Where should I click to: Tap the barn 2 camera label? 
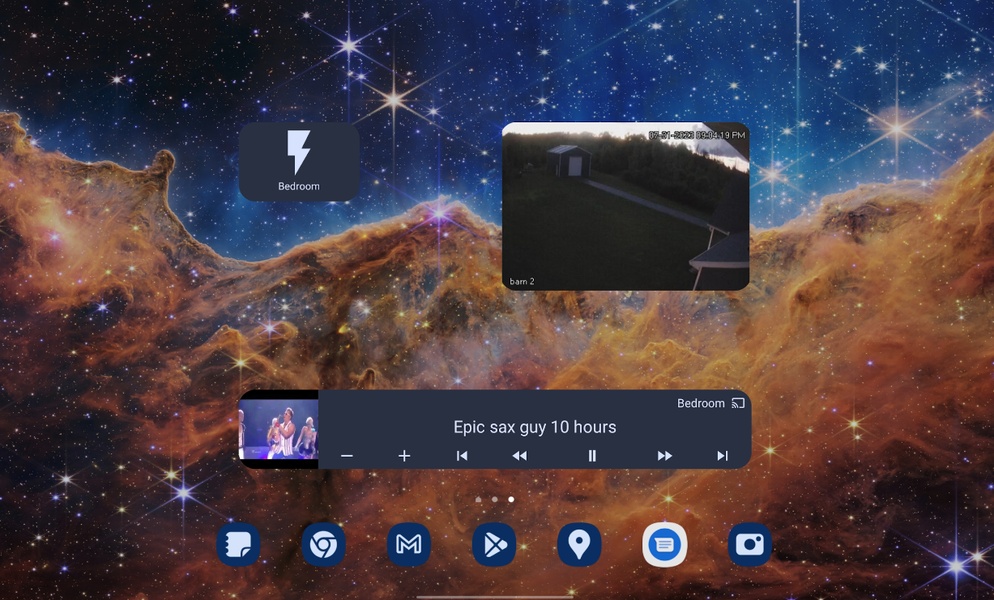(x=522, y=282)
